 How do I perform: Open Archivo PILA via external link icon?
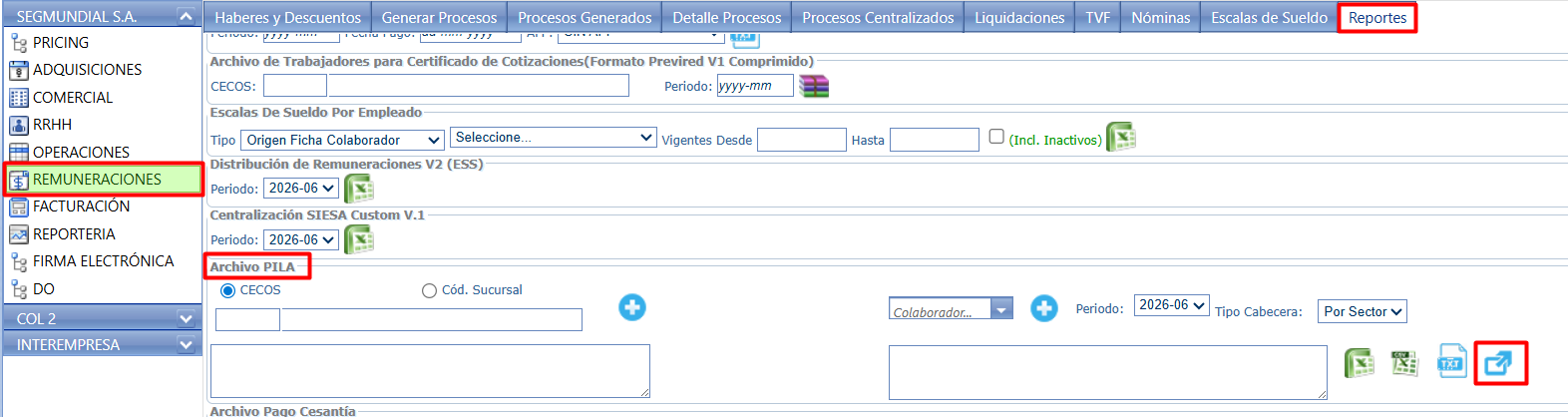tap(1499, 363)
